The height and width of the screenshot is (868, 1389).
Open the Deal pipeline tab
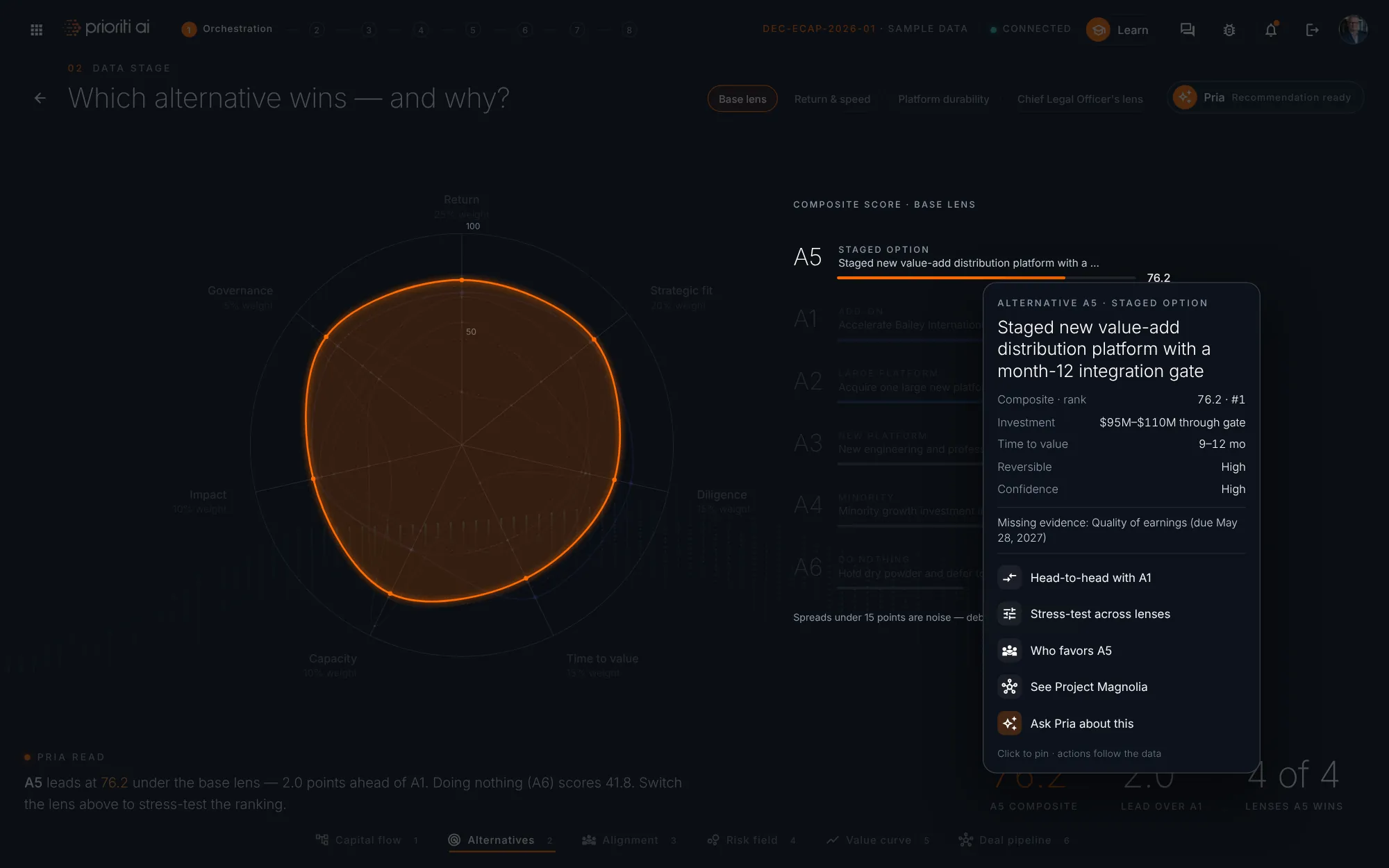[1015, 840]
